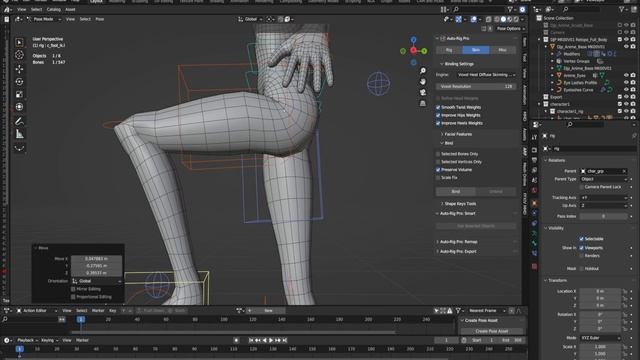Enable Selected Vertices Only checkbox

pyautogui.click(x=438, y=162)
